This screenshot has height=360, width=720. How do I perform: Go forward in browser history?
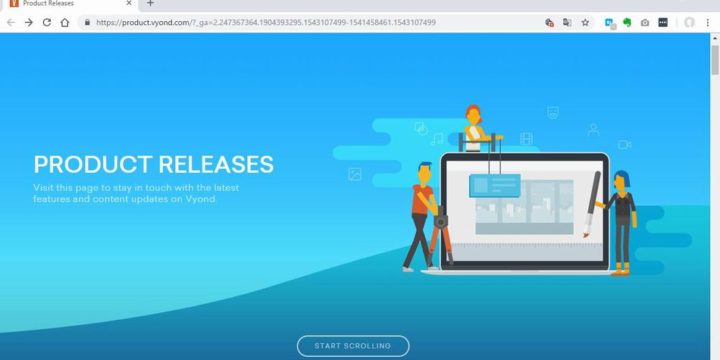[29, 22]
